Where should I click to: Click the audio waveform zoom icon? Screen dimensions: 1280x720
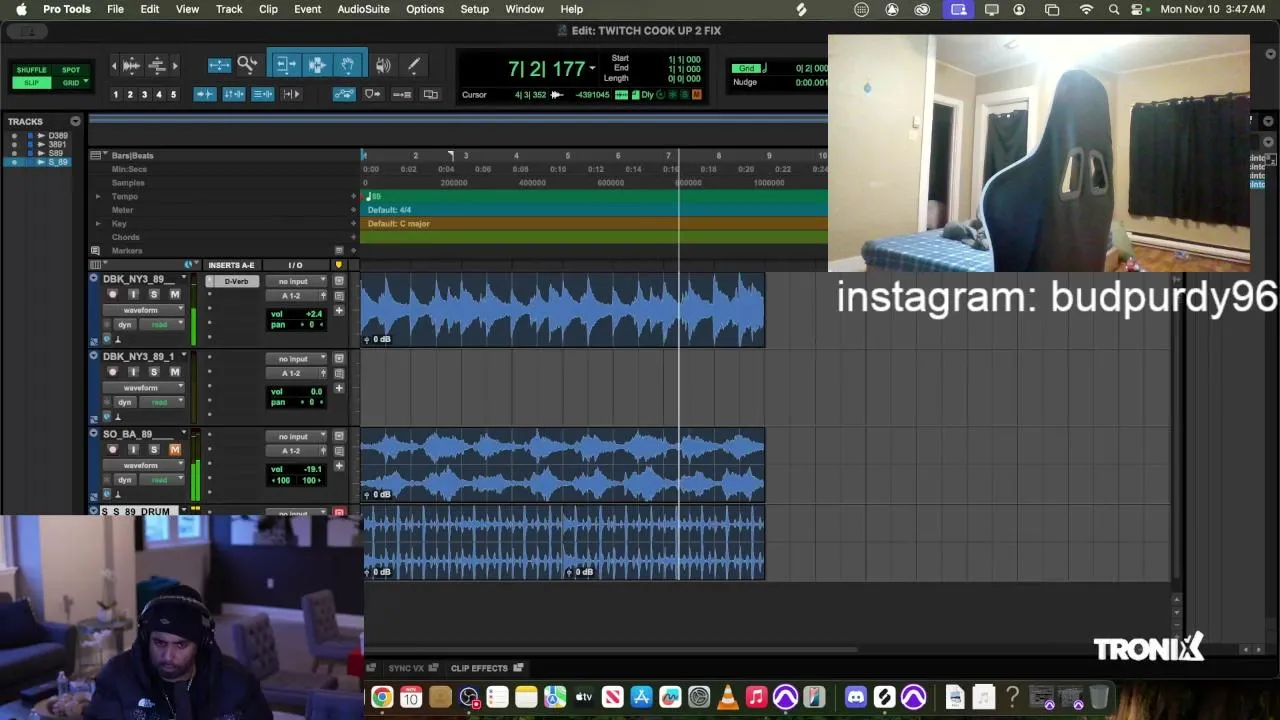pyautogui.click(x=131, y=65)
